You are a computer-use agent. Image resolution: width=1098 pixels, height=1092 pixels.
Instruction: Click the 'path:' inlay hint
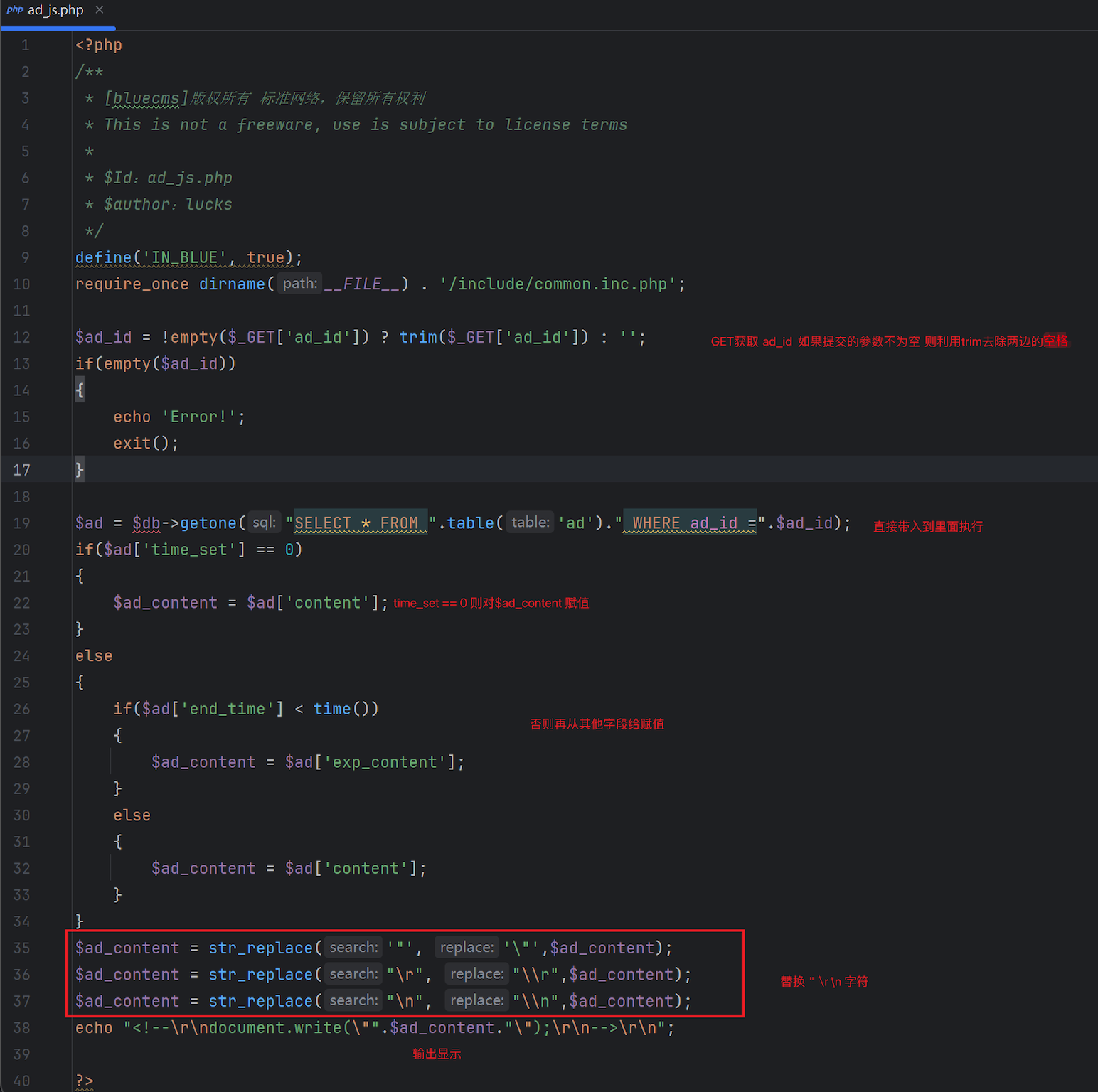pos(299,284)
